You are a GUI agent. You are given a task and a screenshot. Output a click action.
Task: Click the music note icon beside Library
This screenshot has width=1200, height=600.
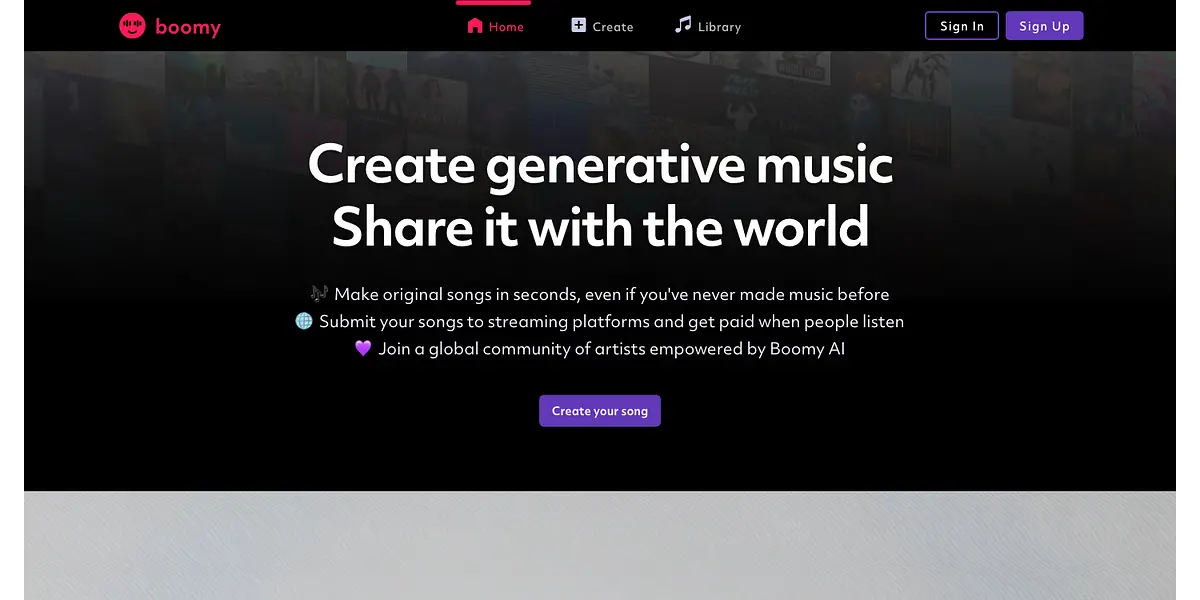[x=683, y=24]
